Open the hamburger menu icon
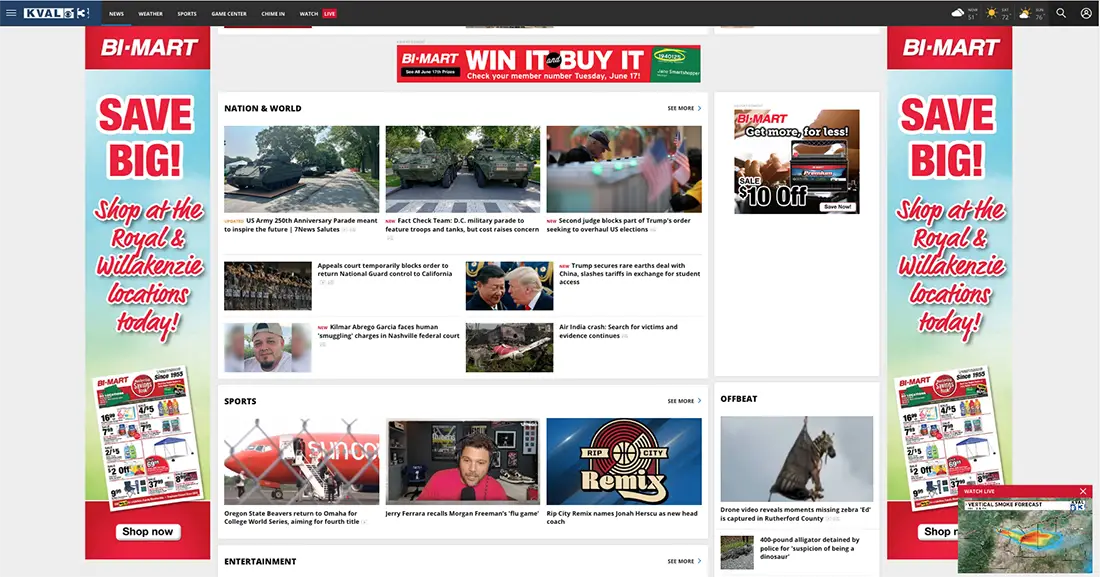 coord(11,13)
